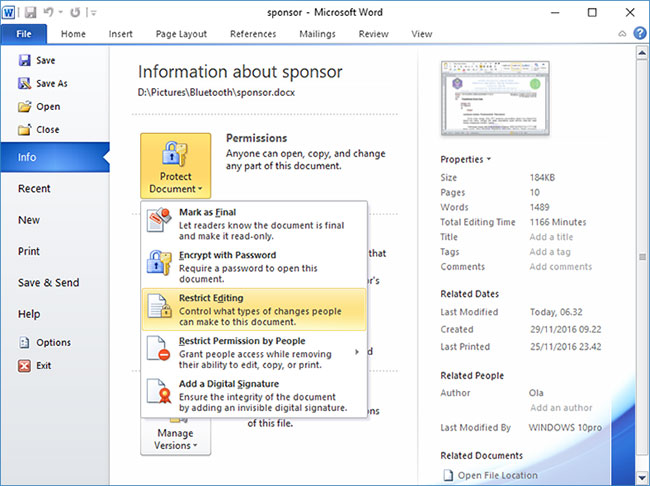Switch to the View tab

[x=422, y=34]
